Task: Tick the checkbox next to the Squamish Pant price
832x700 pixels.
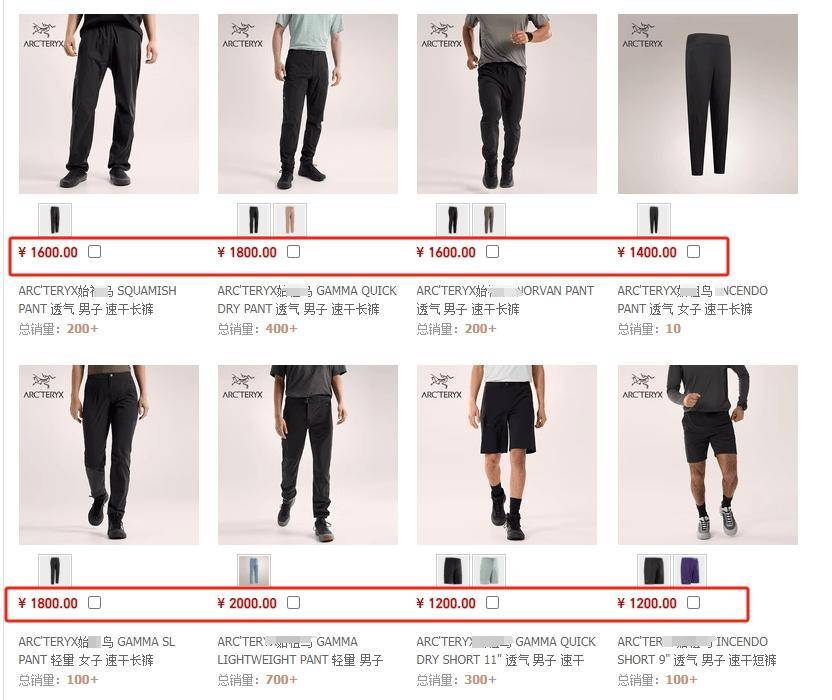Action: pyautogui.click(x=94, y=251)
